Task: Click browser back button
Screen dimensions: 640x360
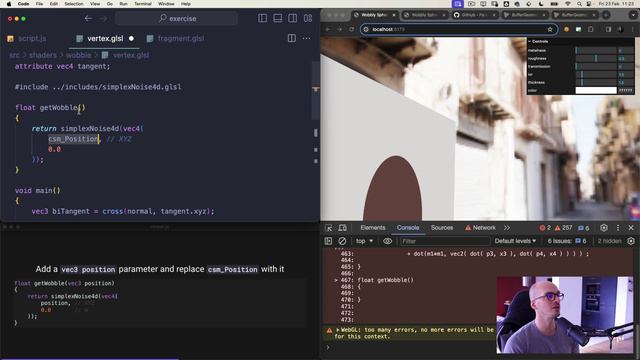Action: [328, 29]
